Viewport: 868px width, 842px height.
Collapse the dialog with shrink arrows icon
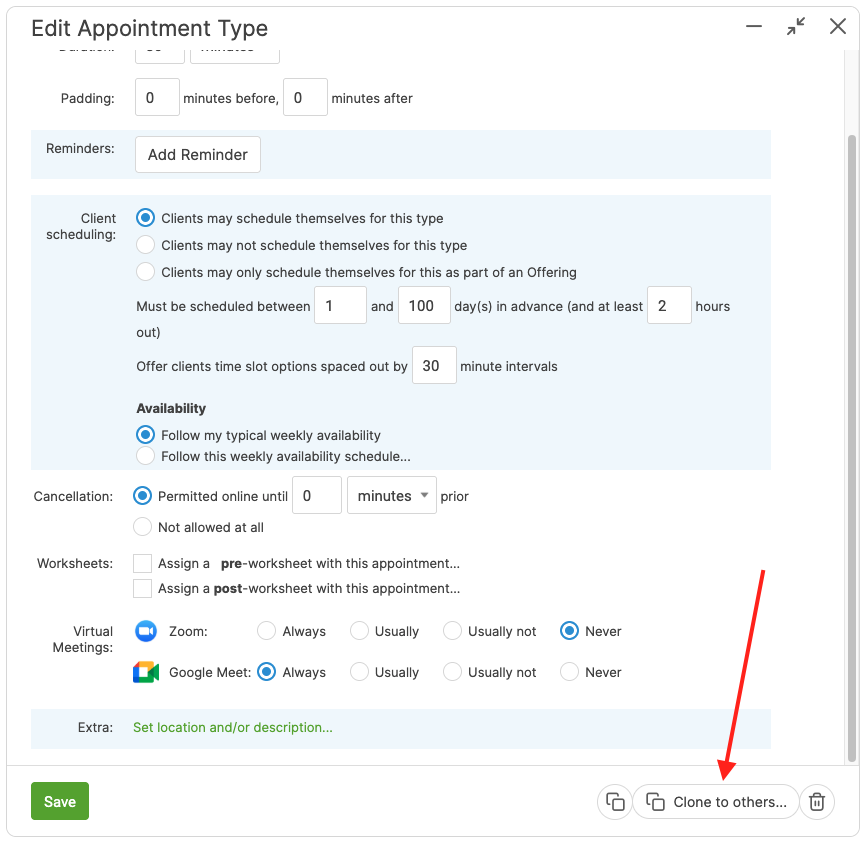(x=796, y=27)
